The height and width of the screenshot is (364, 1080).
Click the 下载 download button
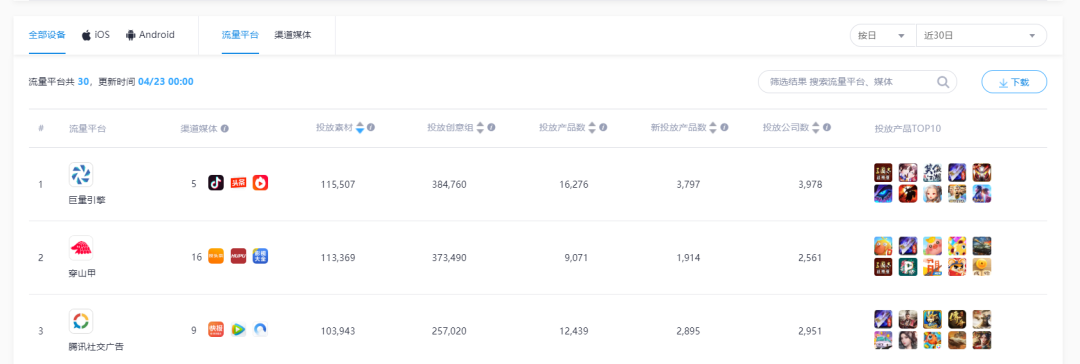[1014, 82]
